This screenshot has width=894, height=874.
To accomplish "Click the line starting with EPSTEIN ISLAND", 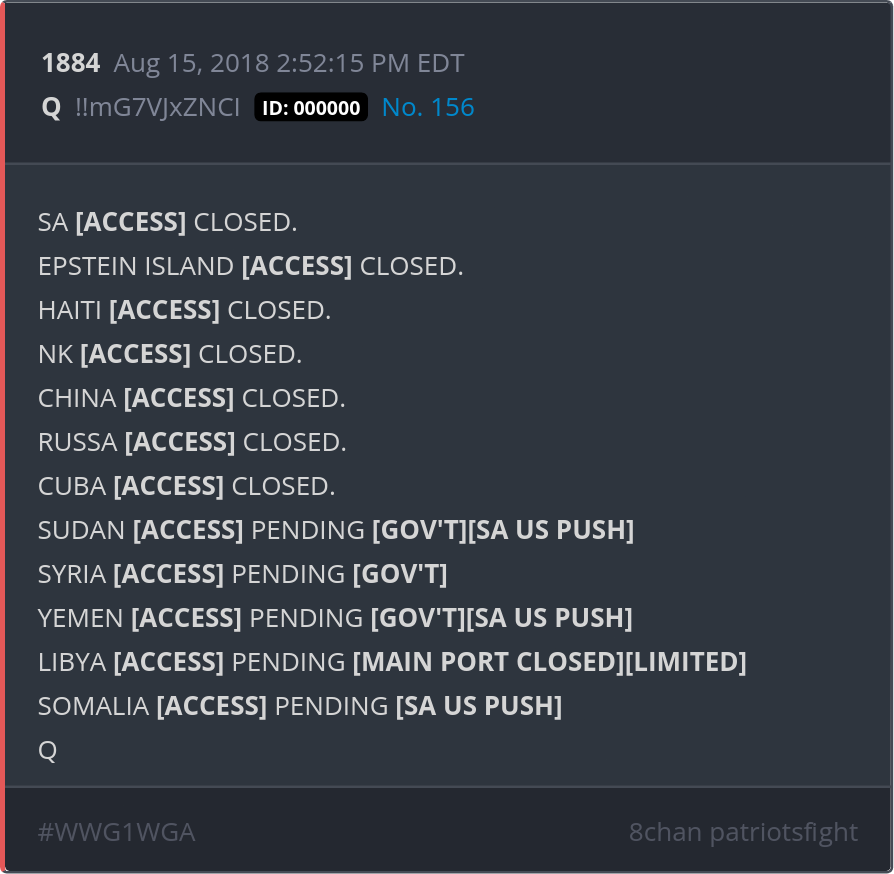I will 250,266.
